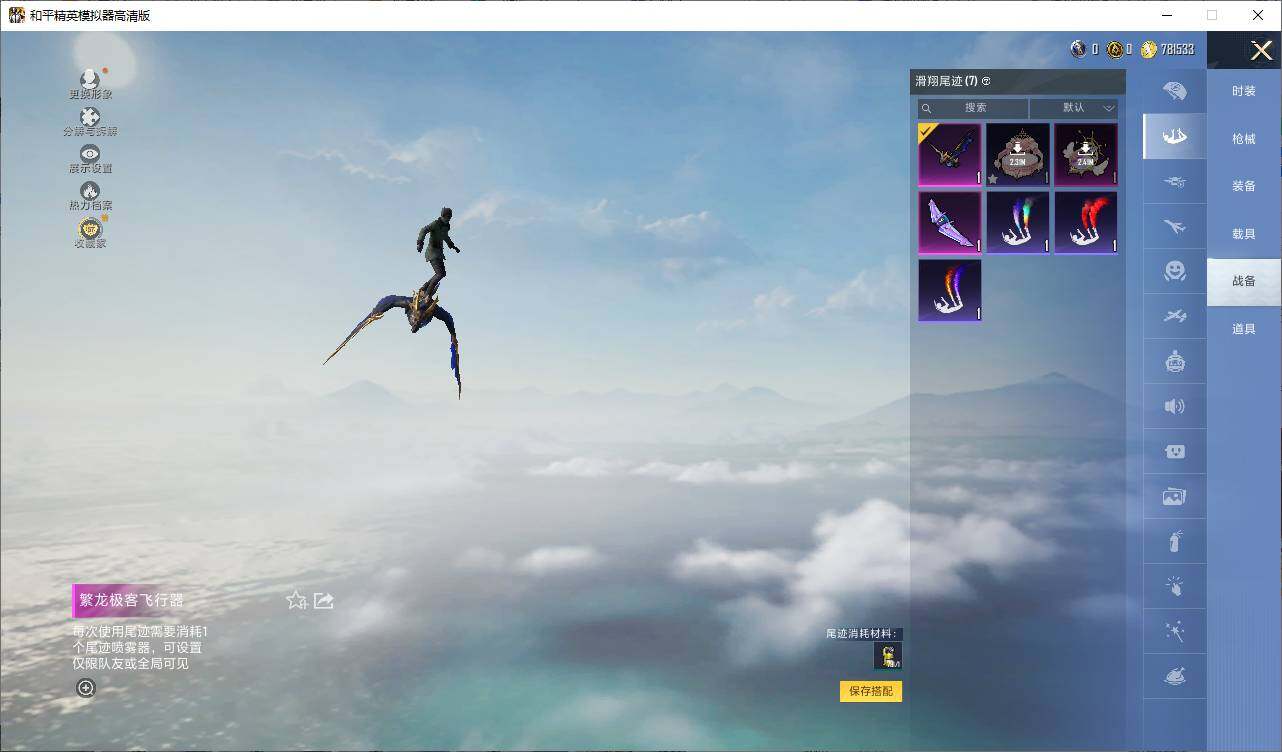Click the globe currency icon
The width and height of the screenshot is (1282, 752).
coord(1078,49)
